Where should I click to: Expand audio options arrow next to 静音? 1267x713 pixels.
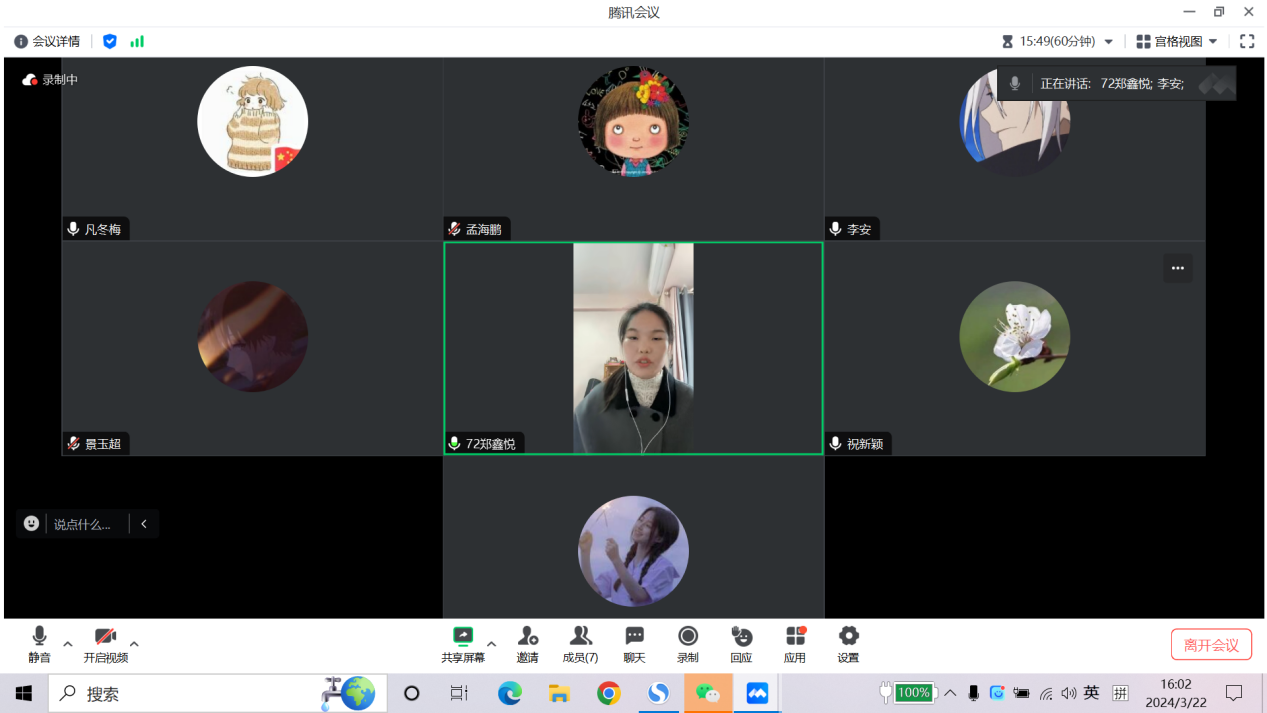pos(68,644)
